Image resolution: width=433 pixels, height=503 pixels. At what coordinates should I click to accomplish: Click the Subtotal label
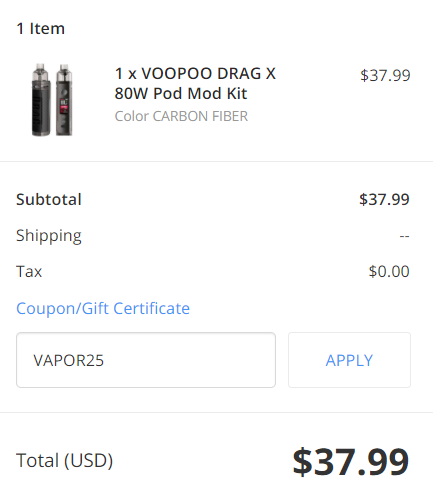[x=49, y=199]
